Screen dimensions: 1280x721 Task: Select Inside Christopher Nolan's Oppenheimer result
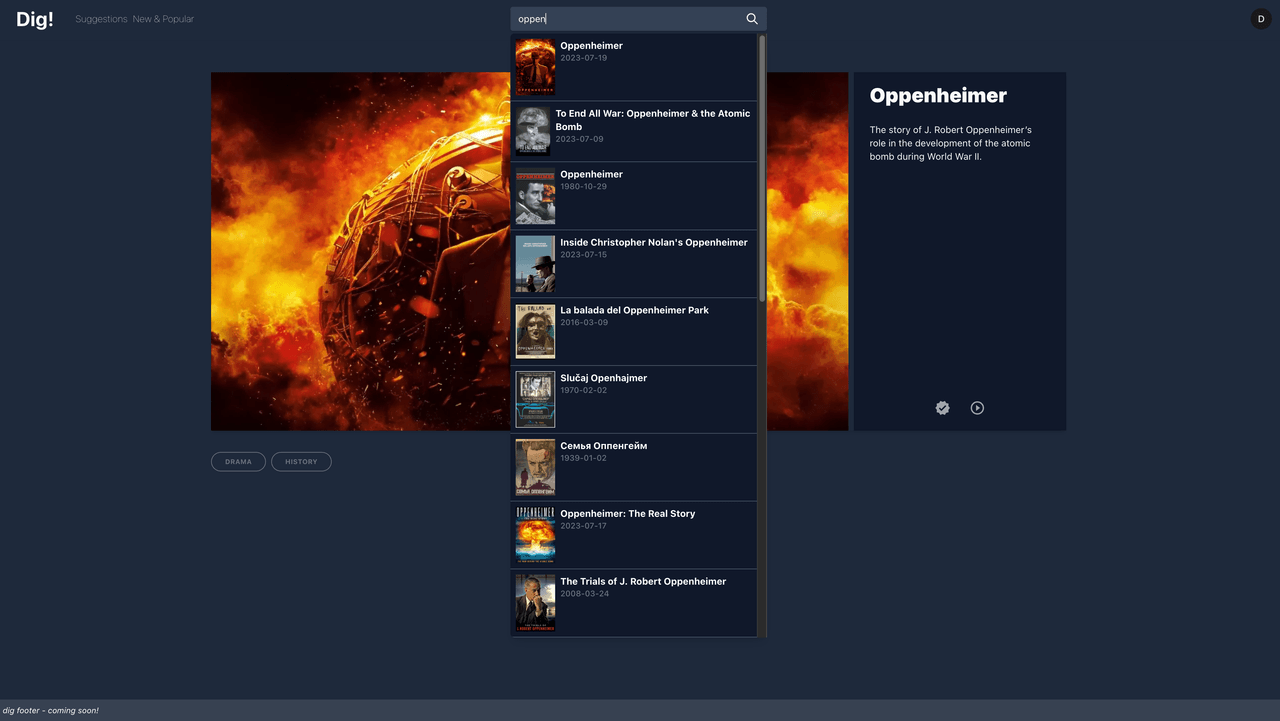point(634,264)
